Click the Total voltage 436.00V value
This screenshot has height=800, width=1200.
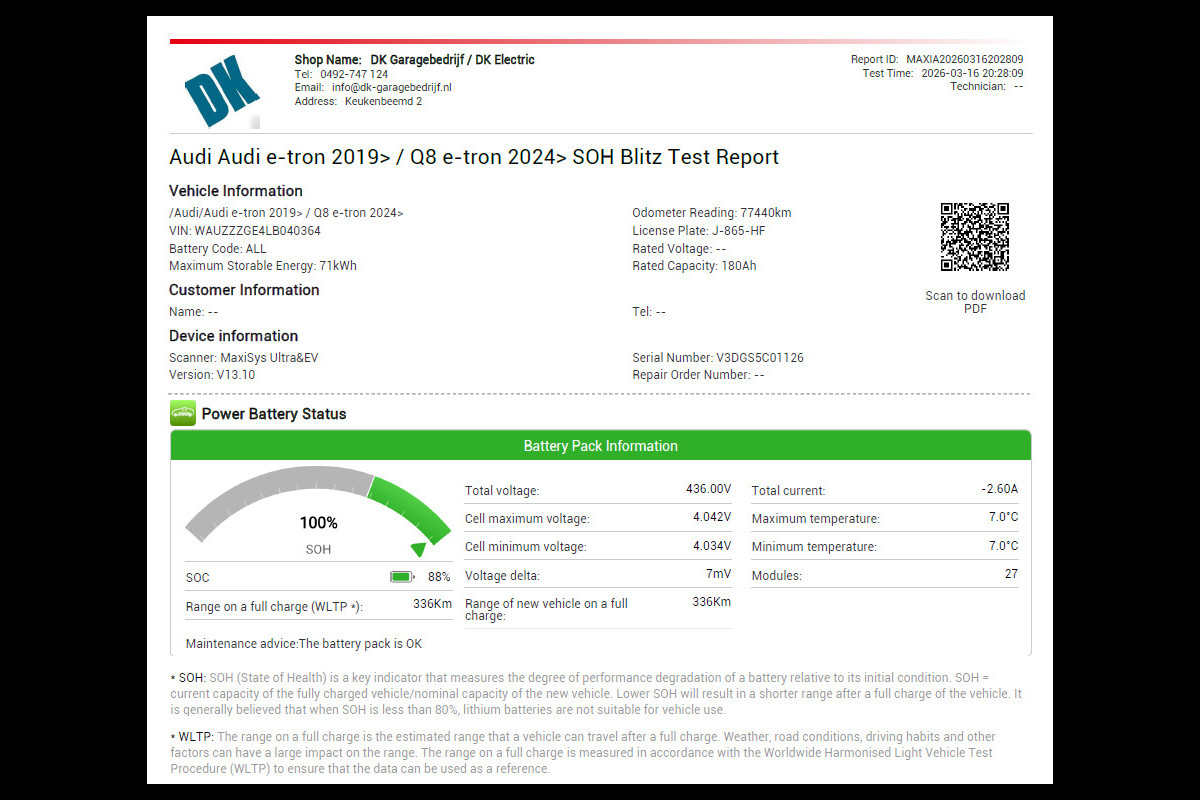711,489
